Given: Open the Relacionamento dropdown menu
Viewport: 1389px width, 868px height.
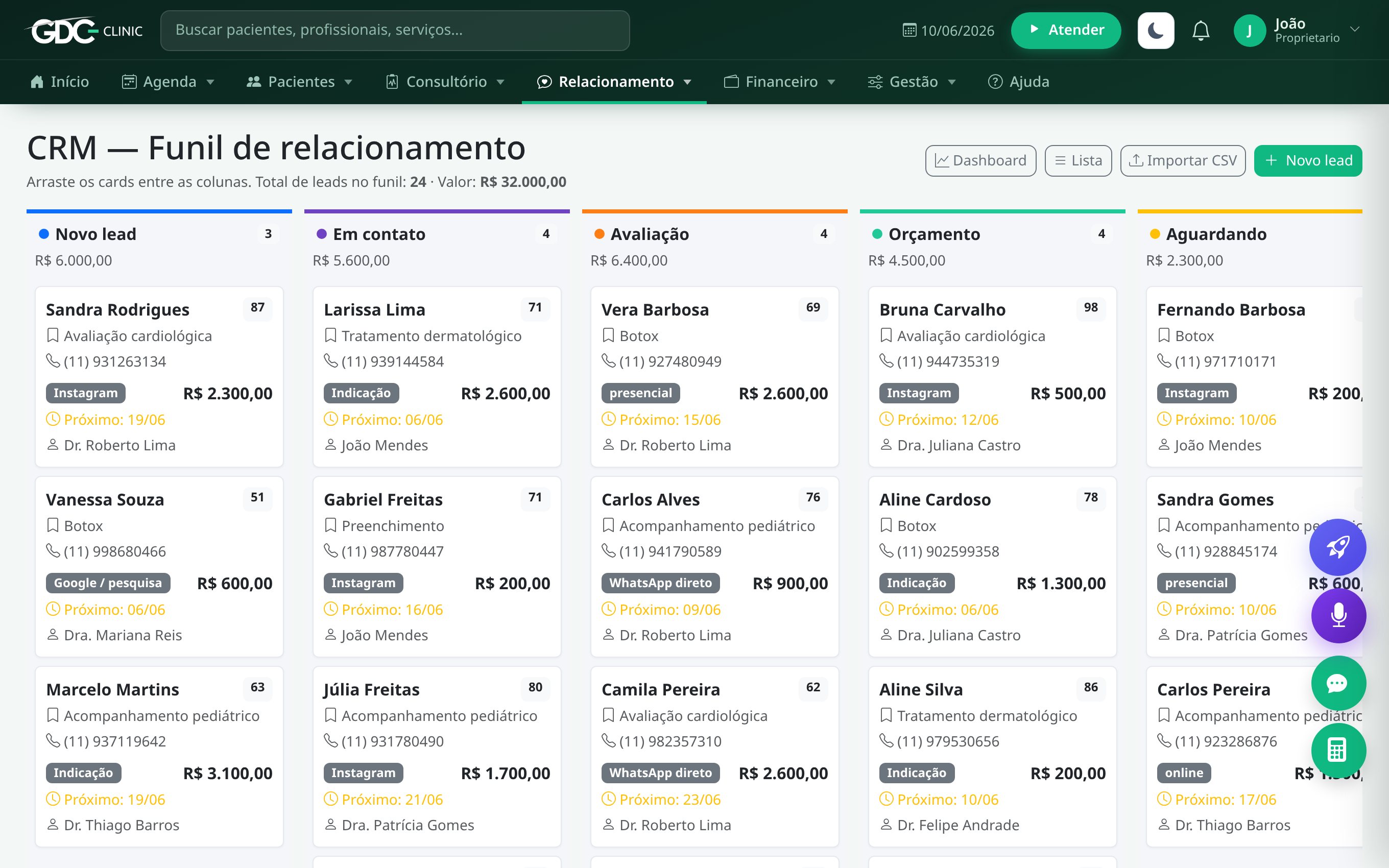Looking at the screenshot, I should pyautogui.click(x=614, y=82).
